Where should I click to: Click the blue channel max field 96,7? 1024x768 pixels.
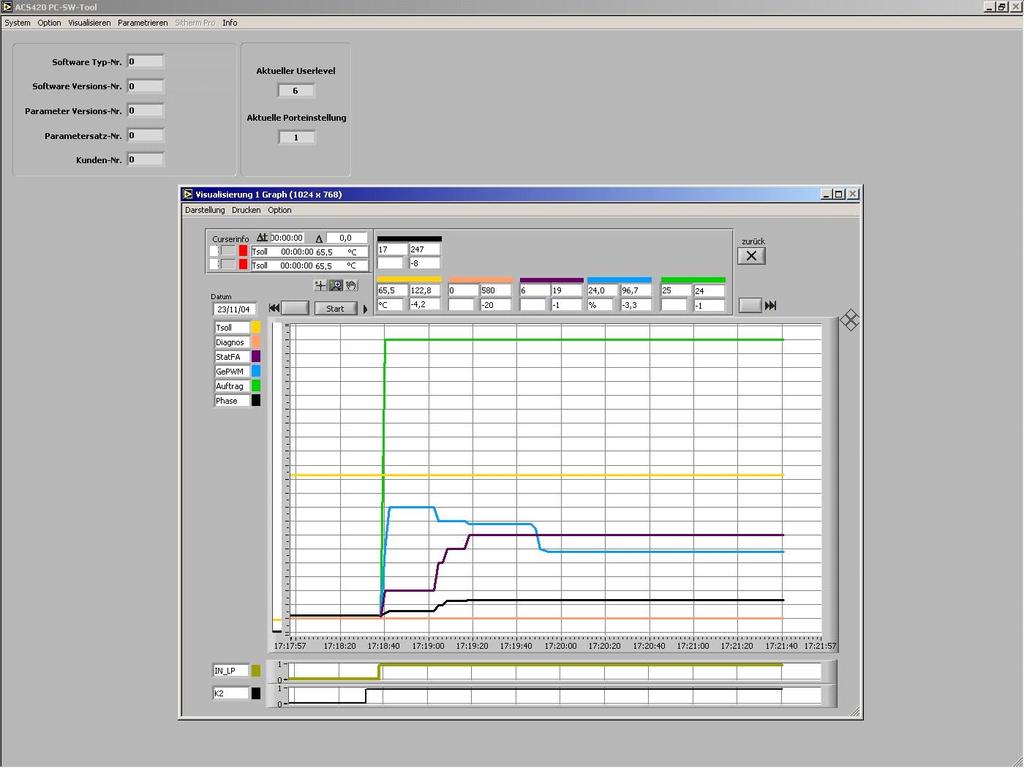(x=636, y=291)
